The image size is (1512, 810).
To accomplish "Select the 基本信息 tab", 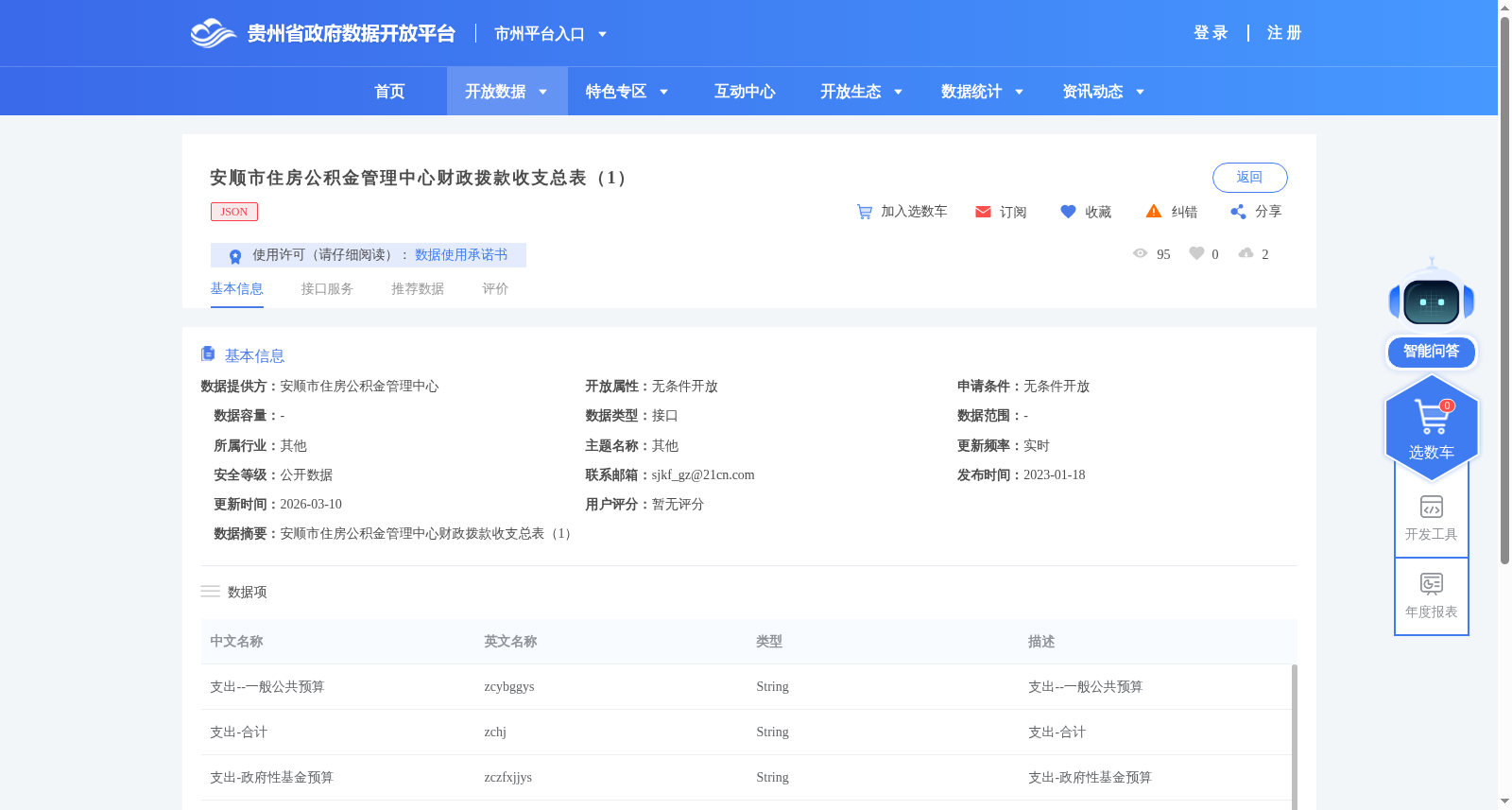I will 236,289.
